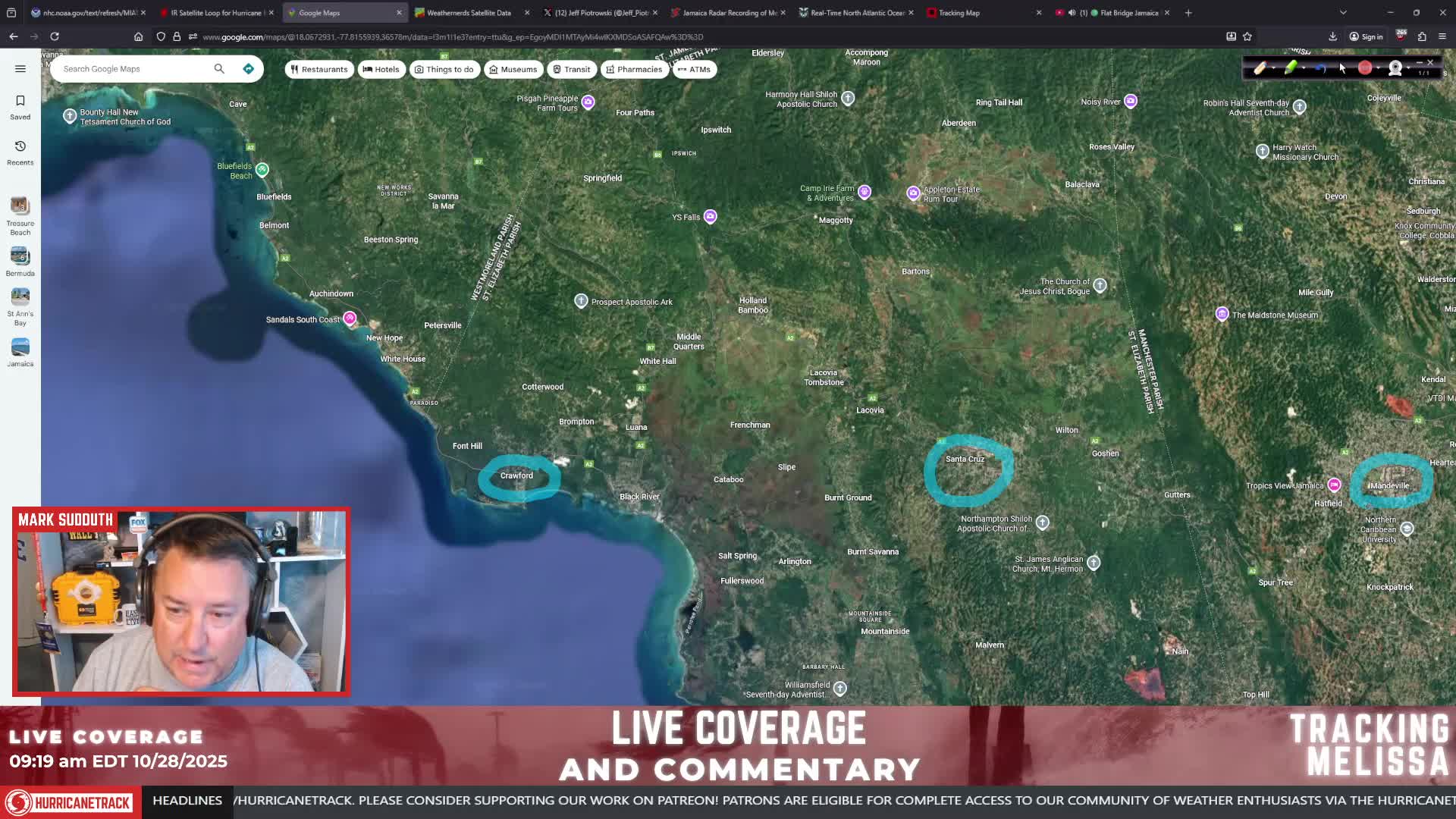Filter map by Restaurants

click(x=319, y=69)
